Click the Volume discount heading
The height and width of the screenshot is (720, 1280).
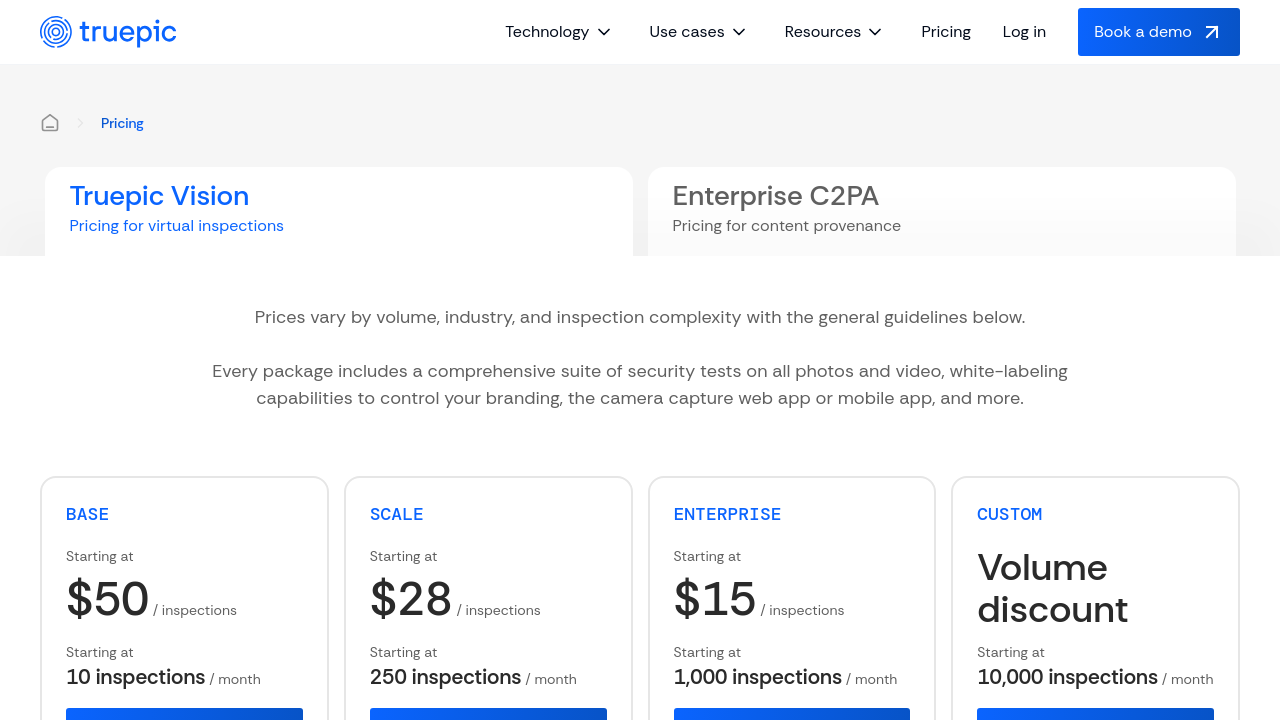coord(1052,588)
